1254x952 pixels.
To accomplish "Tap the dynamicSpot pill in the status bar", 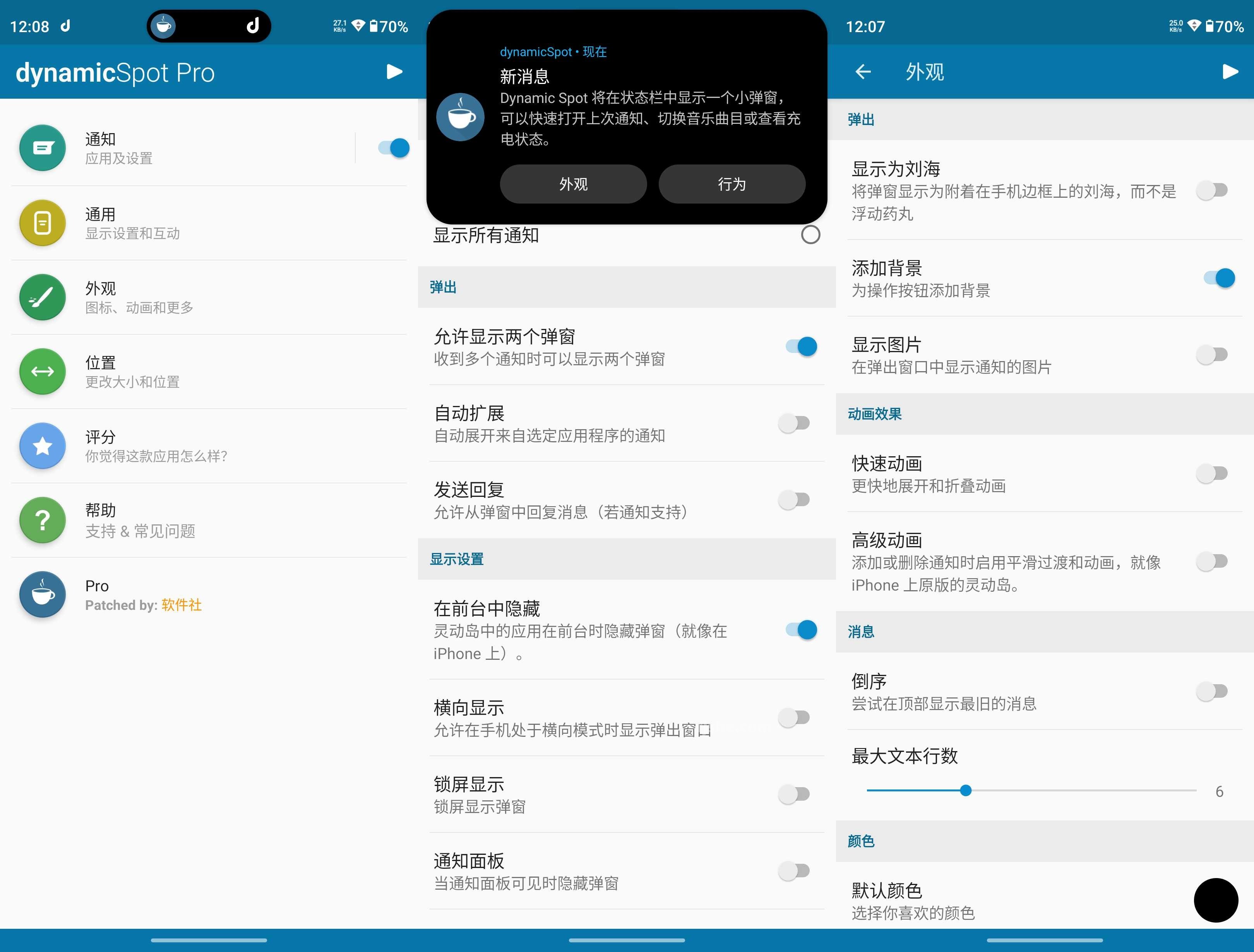I will [209, 26].
